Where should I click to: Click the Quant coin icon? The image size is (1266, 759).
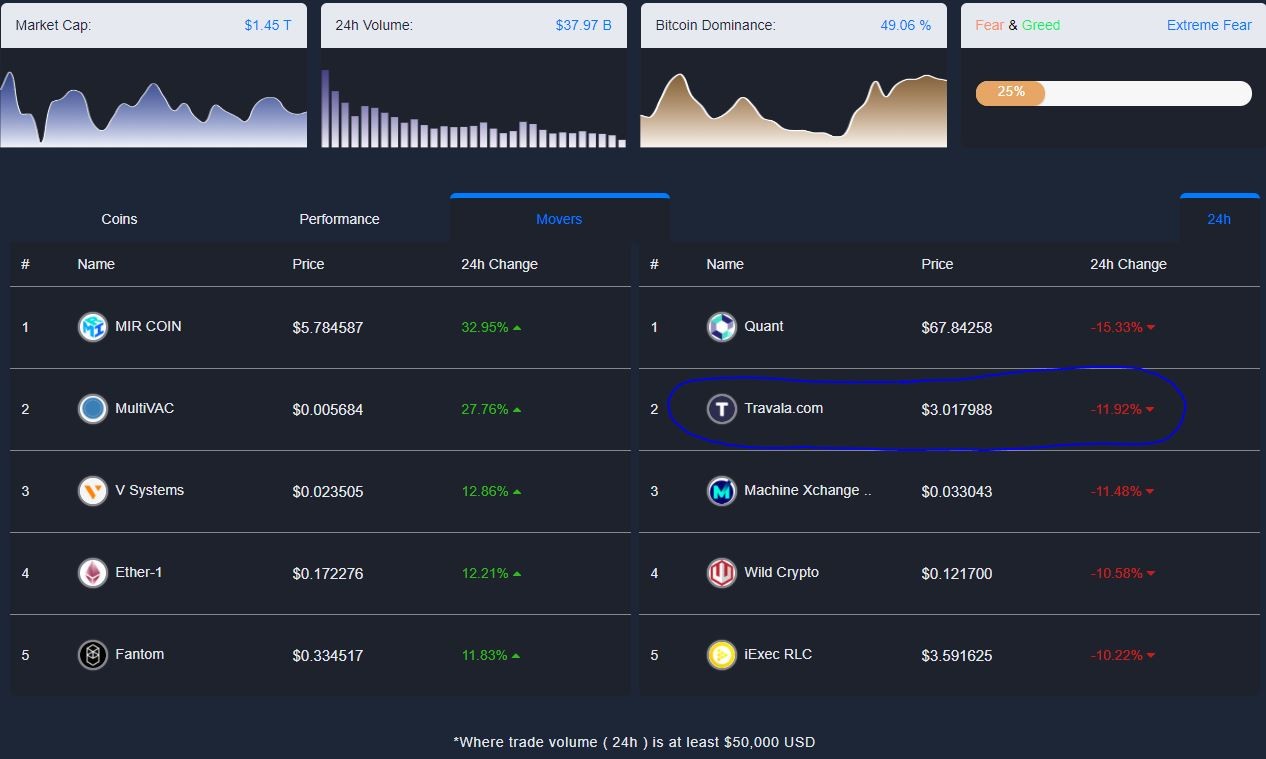point(721,327)
